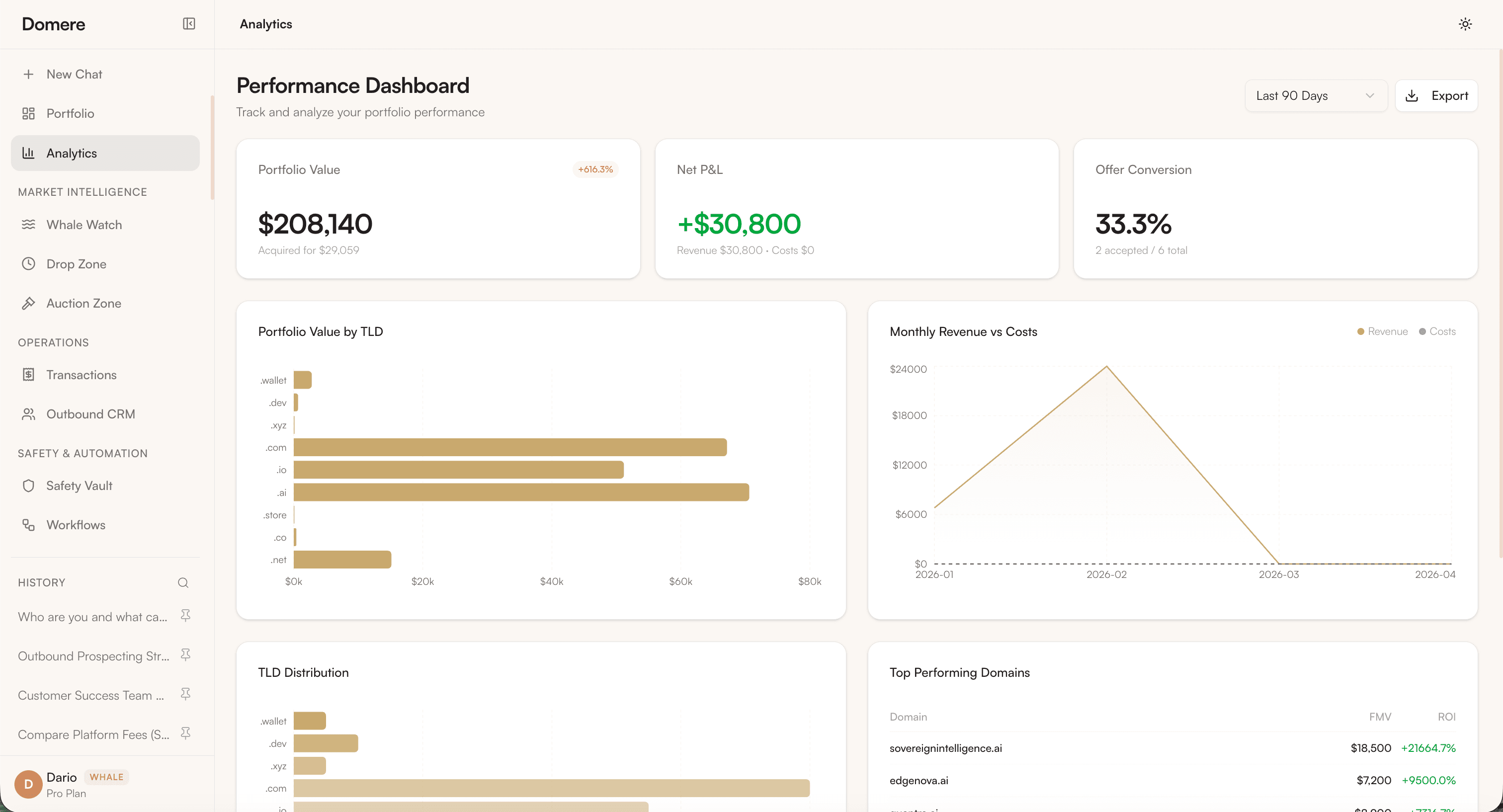Toggle light/dark theme with the sun icon
Viewport: 1503px width, 812px height.
(x=1465, y=24)
